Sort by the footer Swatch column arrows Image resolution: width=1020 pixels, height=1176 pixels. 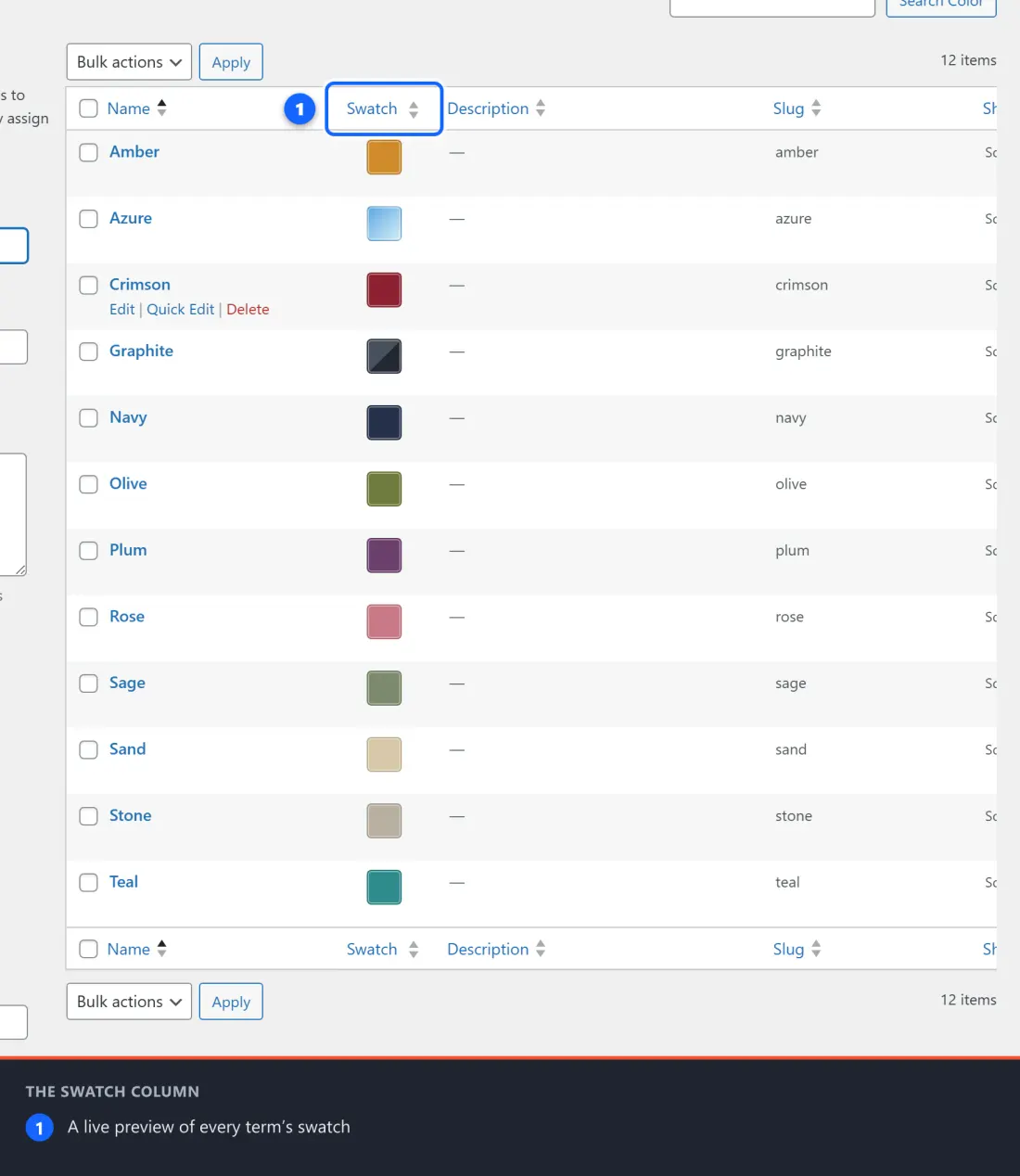click(x=414, y=950)
